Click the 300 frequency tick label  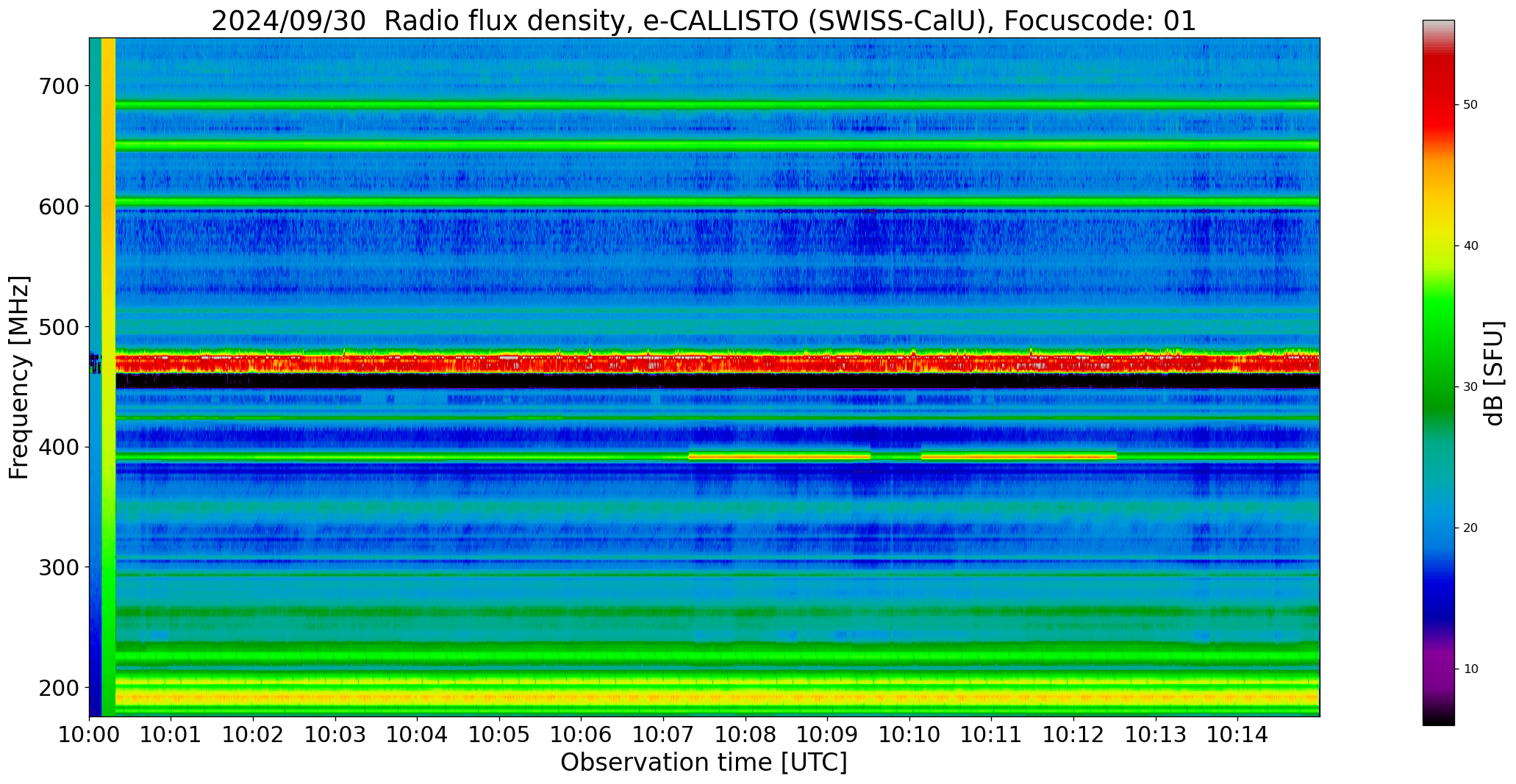coord(58,567)
